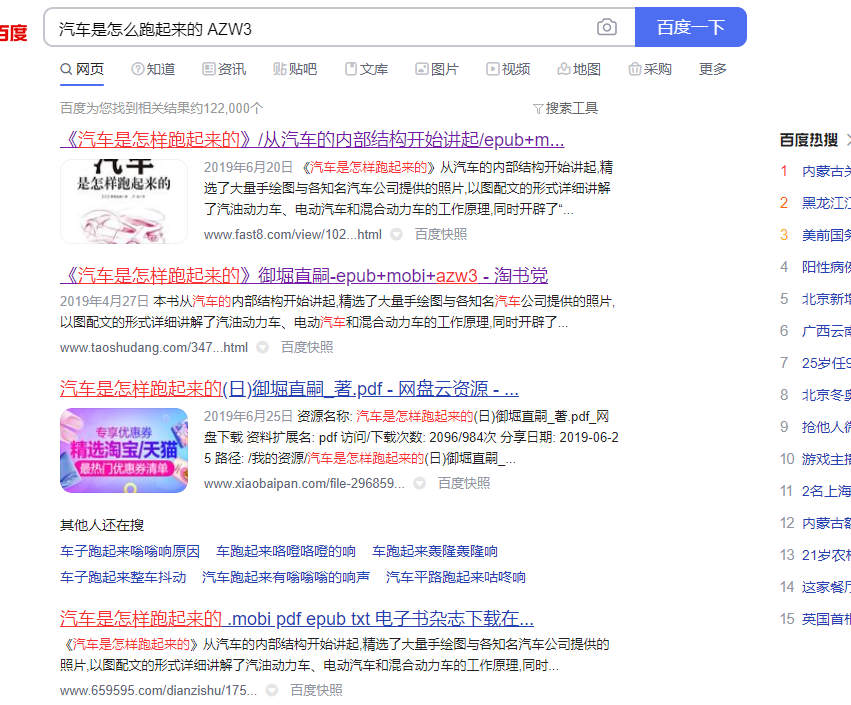Open the 地图 tab
This screenshot has height=705, width=851.
click(x=579, y=69)
